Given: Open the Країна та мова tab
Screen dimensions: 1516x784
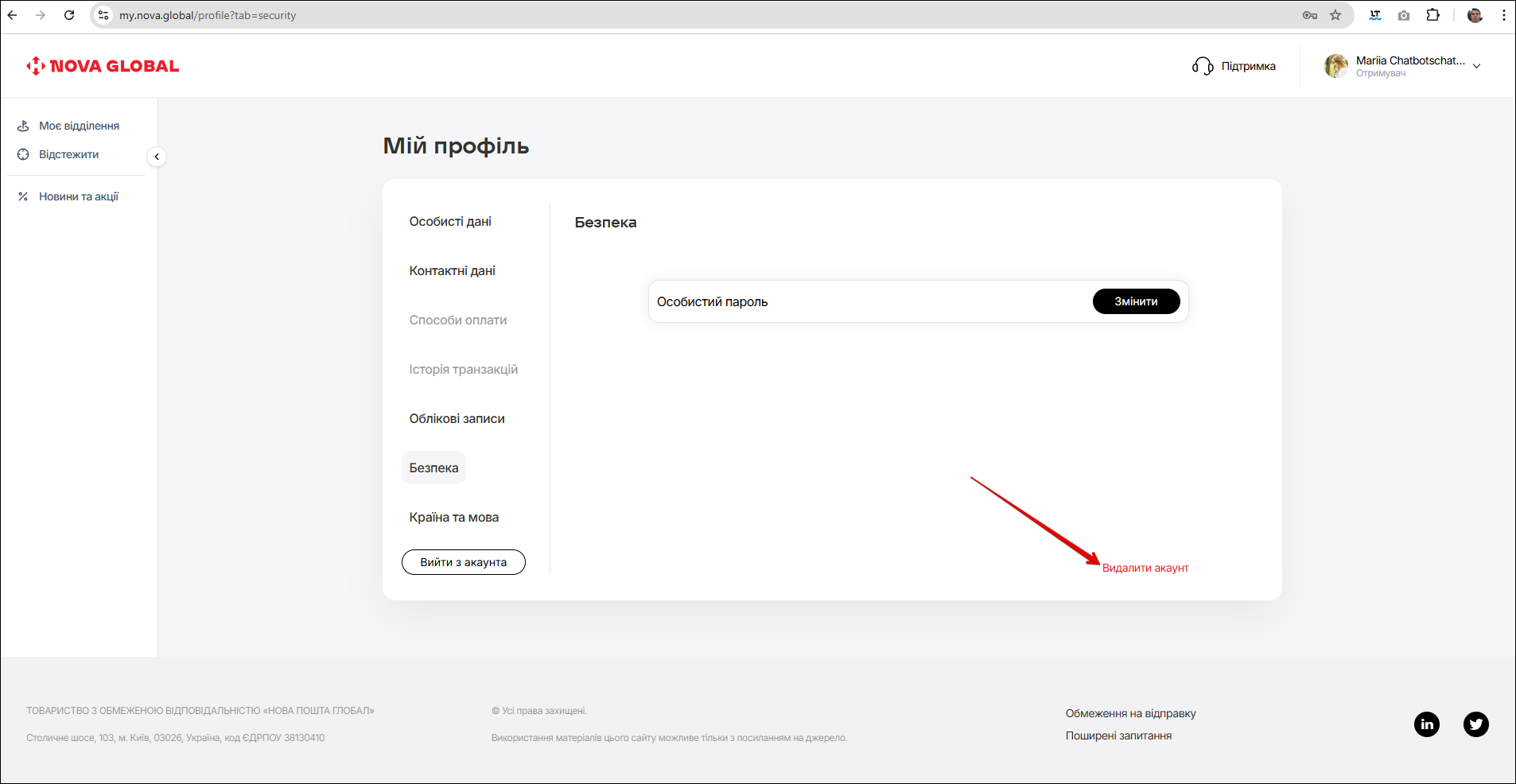Looking at the screenshot, I should [453, 518].
